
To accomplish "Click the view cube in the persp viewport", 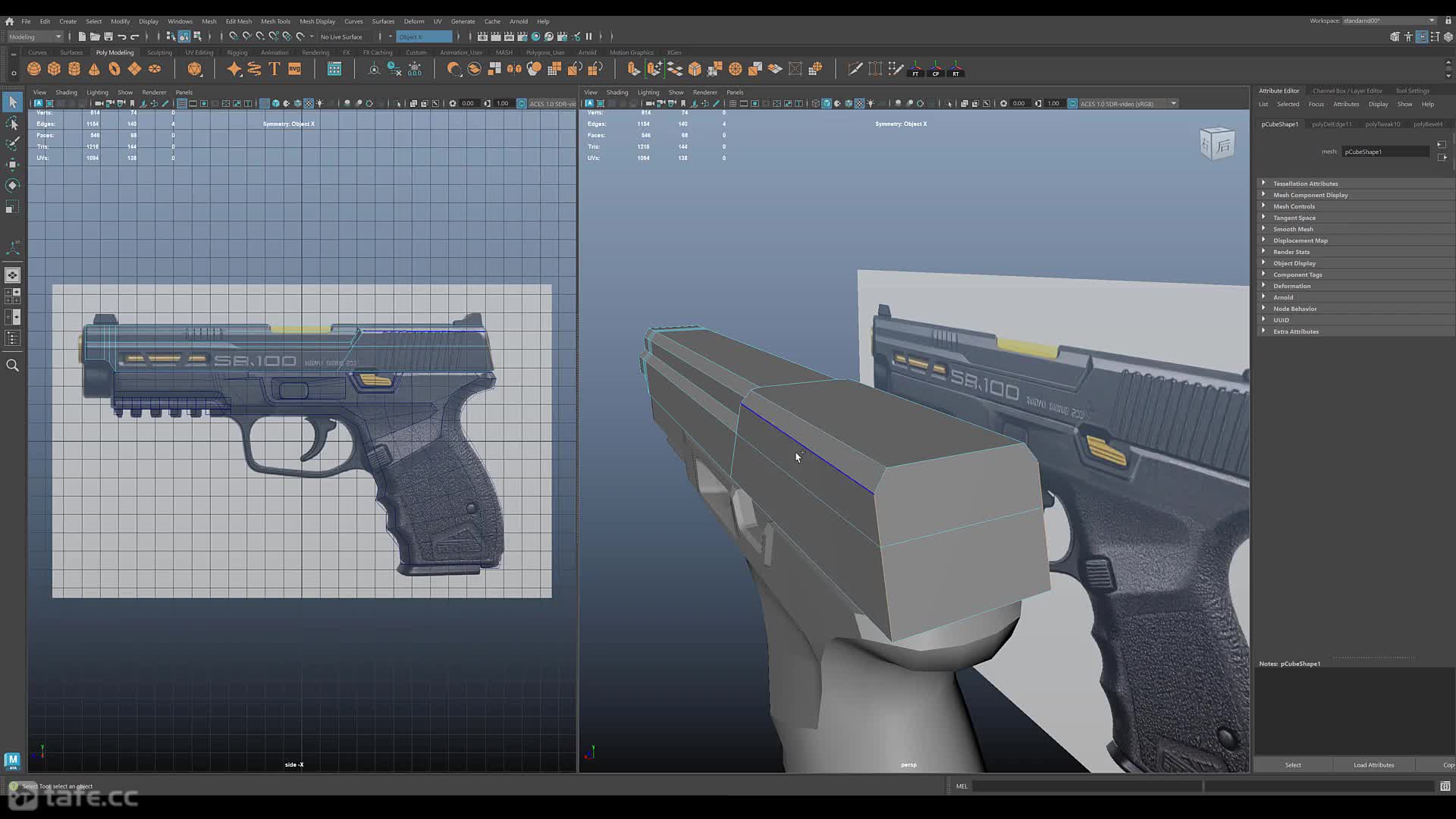I will coord(1217,143).
